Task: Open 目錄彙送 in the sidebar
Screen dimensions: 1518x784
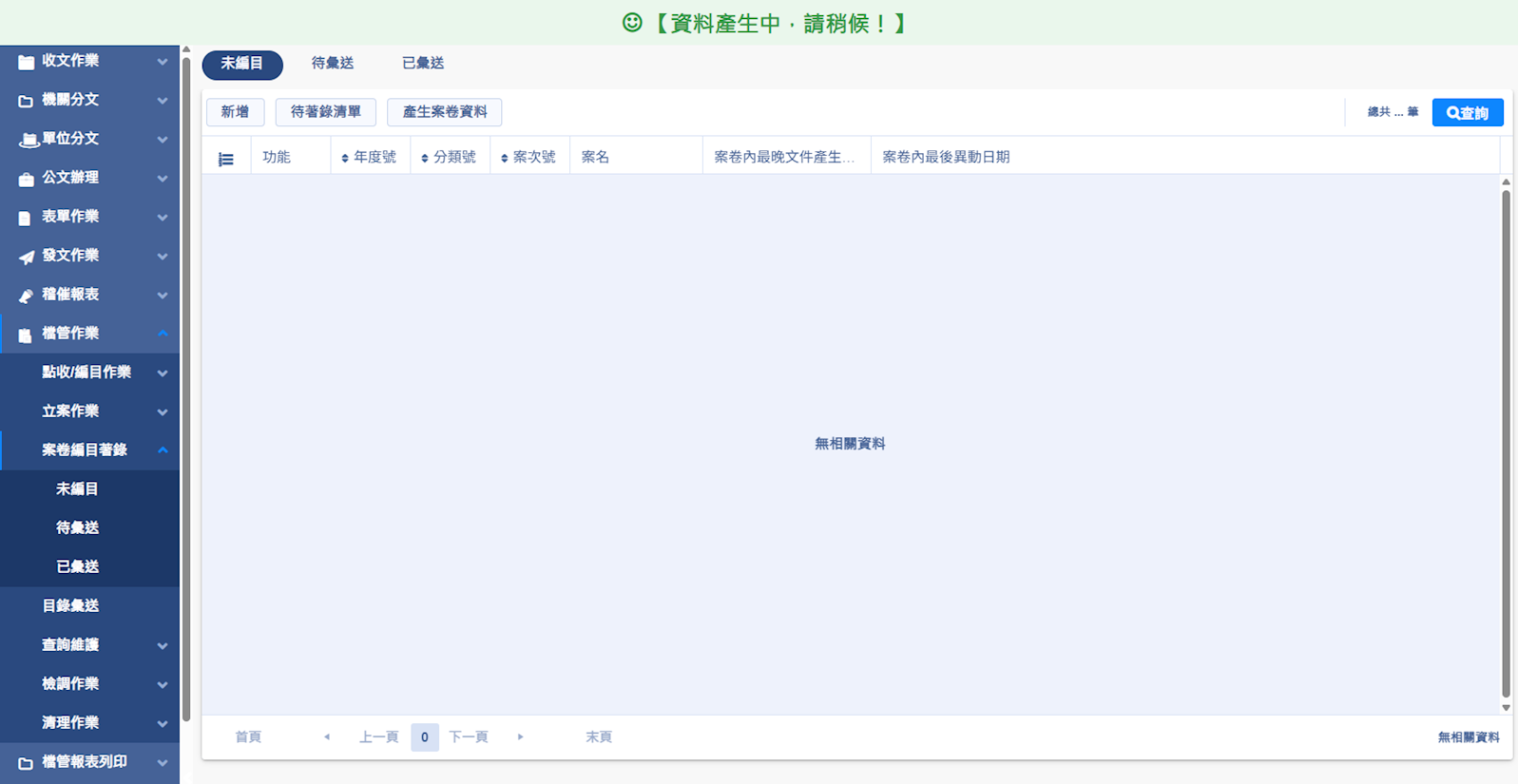Action: pyautogui.click(x=70, y=606)
